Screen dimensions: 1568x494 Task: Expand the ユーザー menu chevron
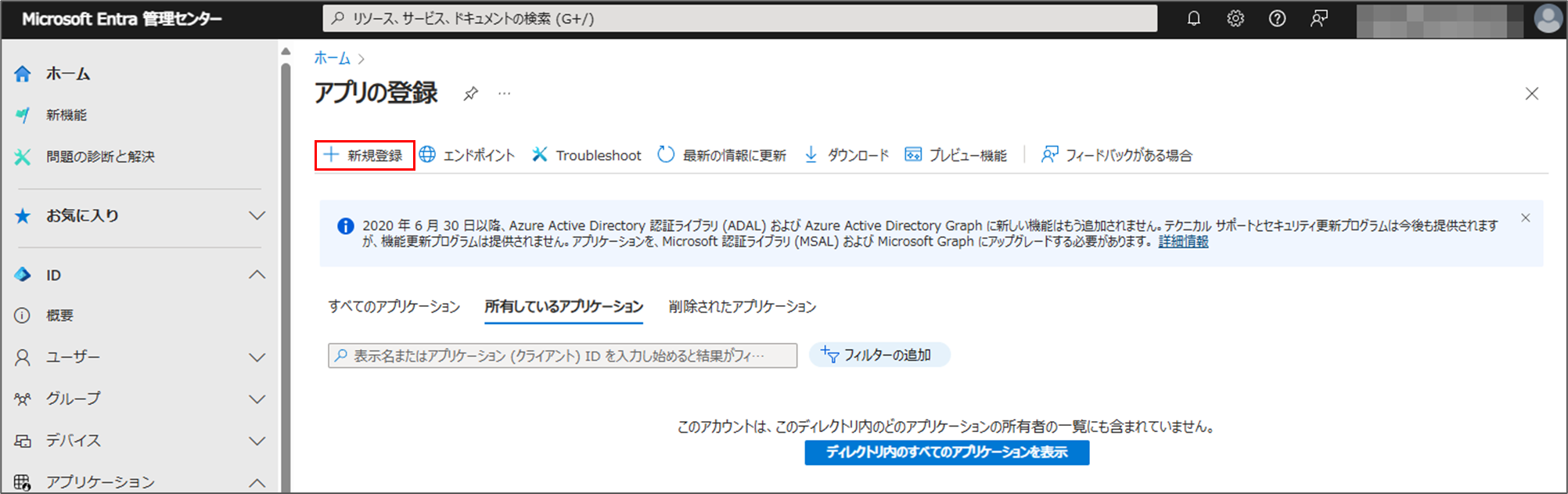[257, 358]
